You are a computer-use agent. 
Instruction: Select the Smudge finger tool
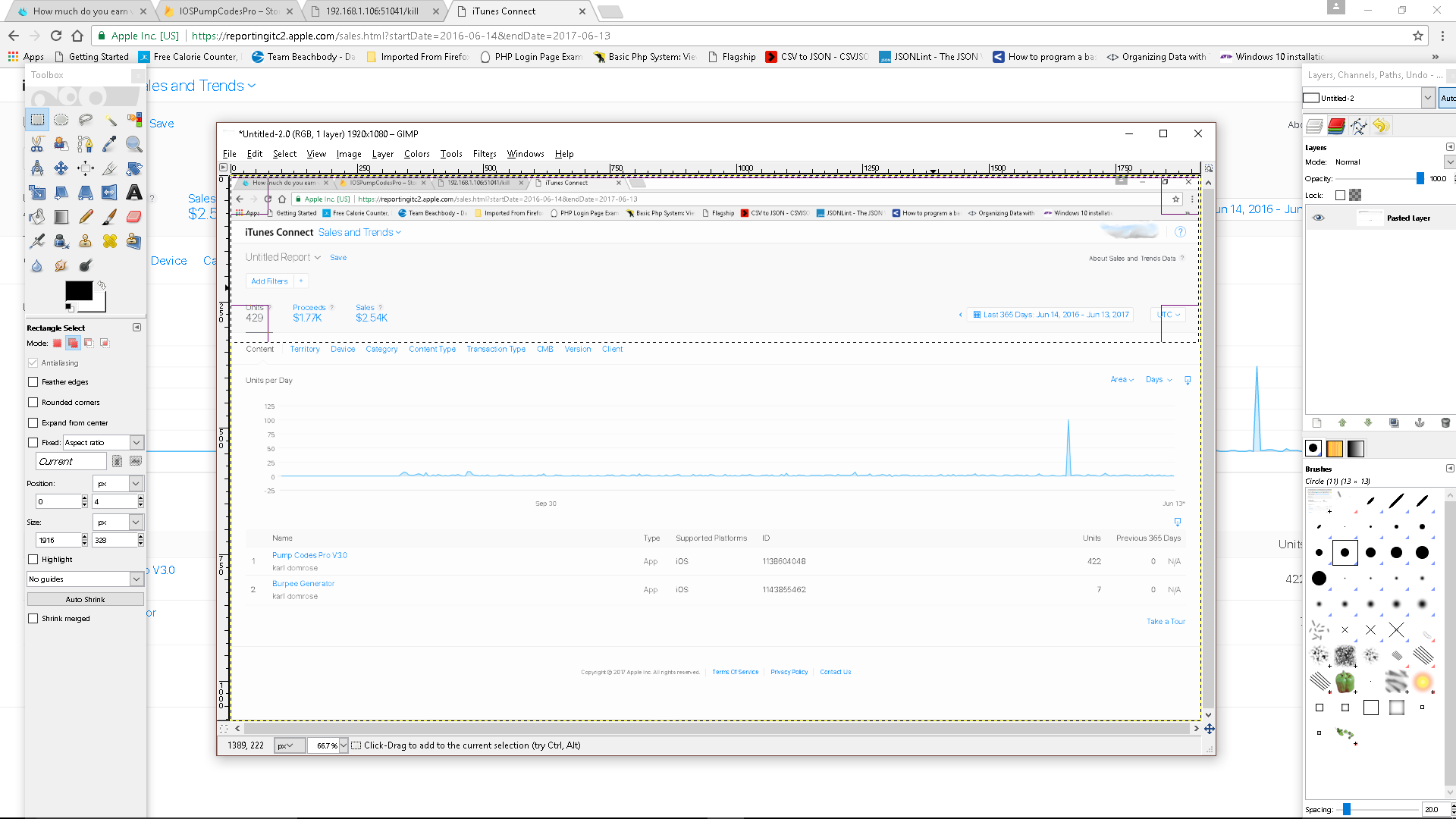click(61, 265)
